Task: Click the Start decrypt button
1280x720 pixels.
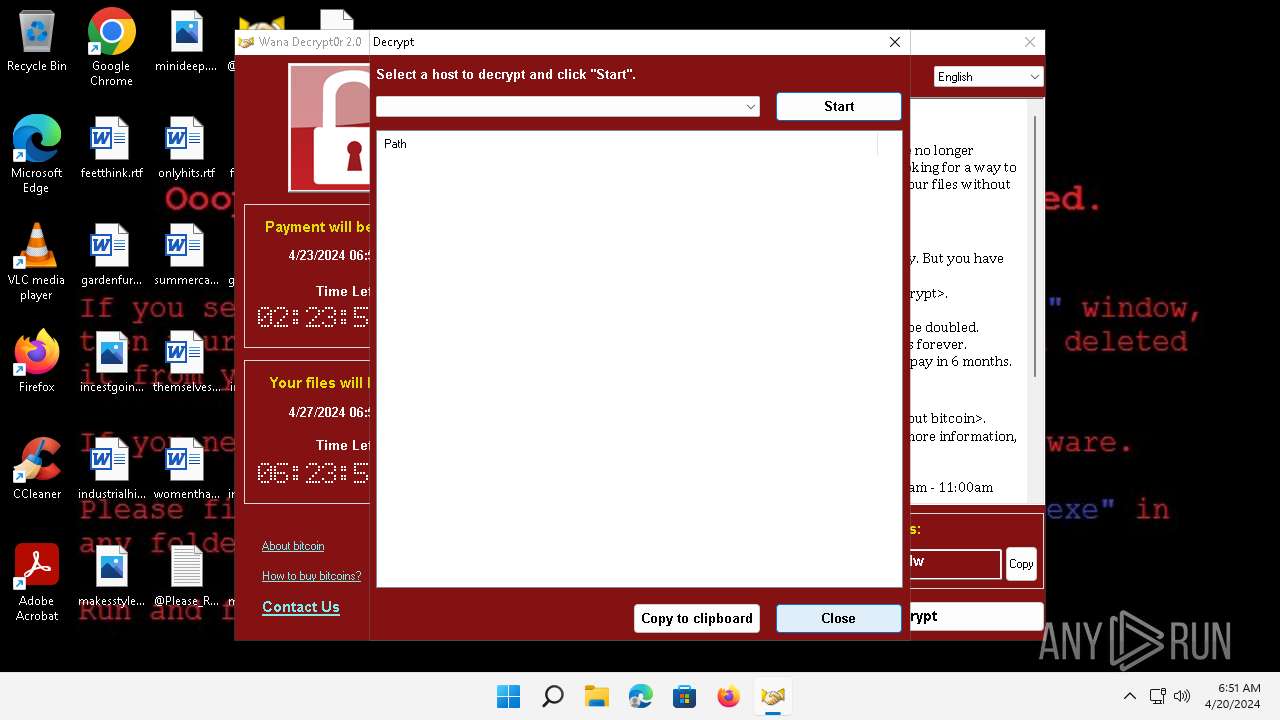Action: point(838,106)
